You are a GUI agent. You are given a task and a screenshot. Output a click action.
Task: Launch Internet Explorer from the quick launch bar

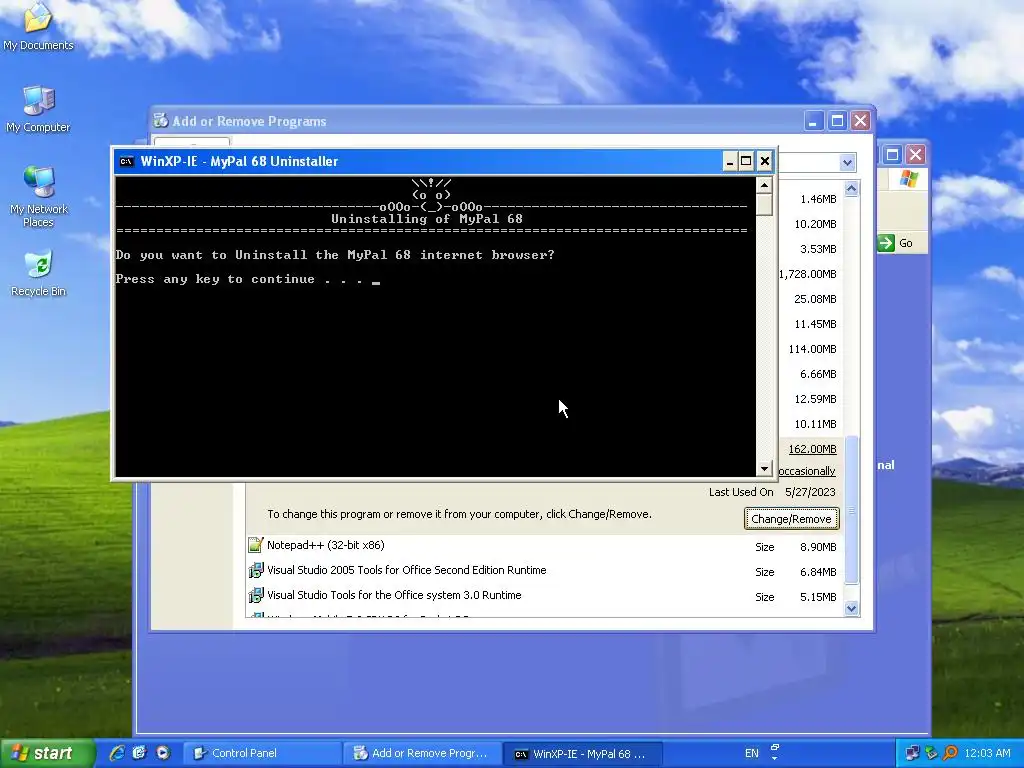tap(117, 753)
